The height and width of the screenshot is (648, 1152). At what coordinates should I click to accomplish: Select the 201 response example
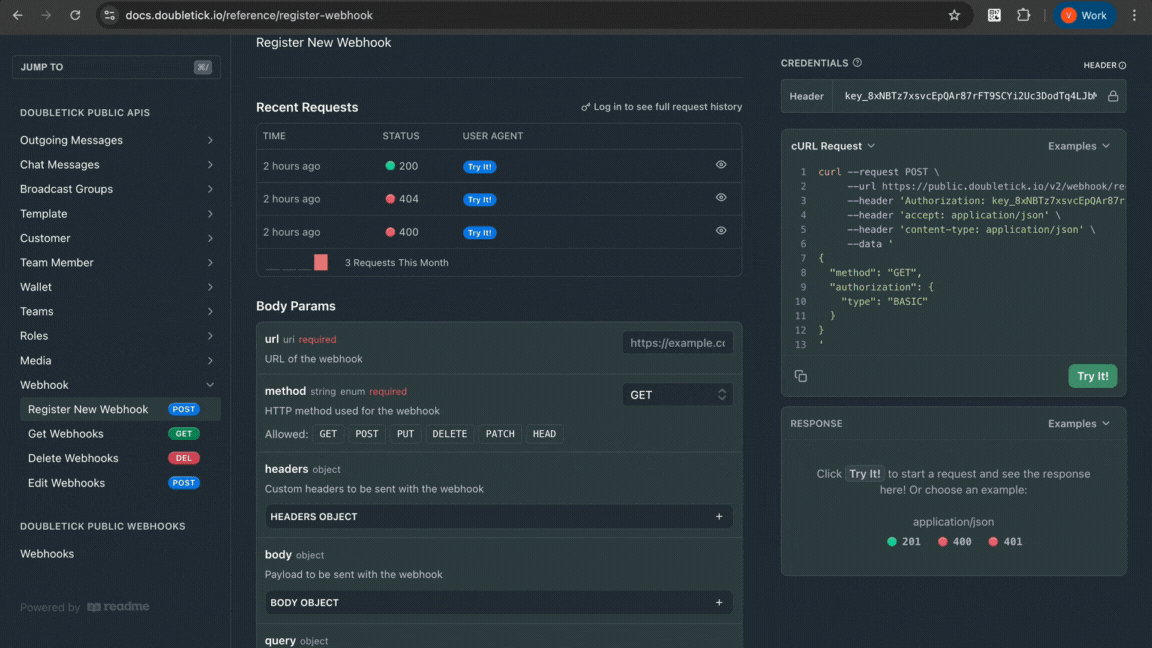[903, 542]
